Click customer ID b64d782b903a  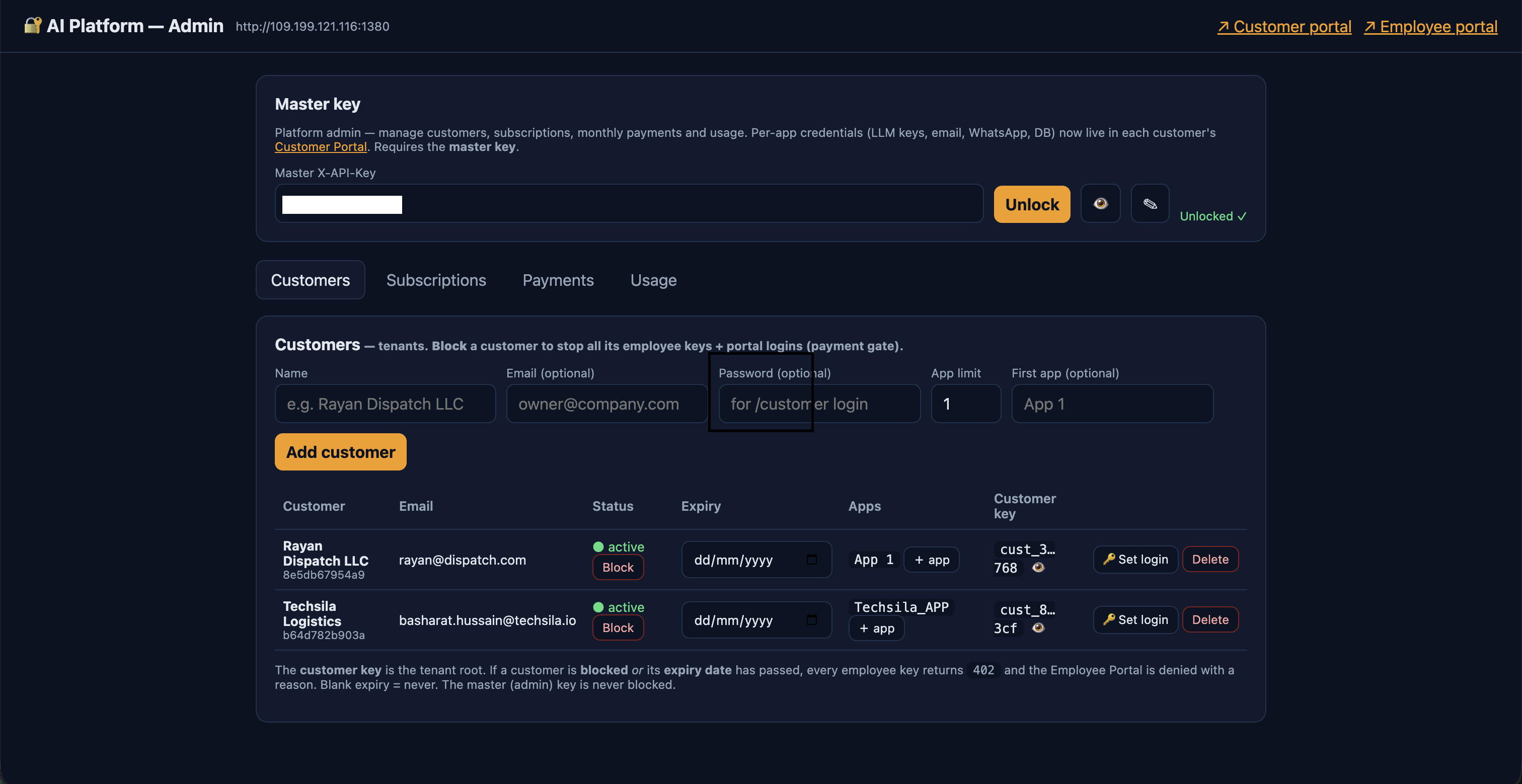pos(324,635)
